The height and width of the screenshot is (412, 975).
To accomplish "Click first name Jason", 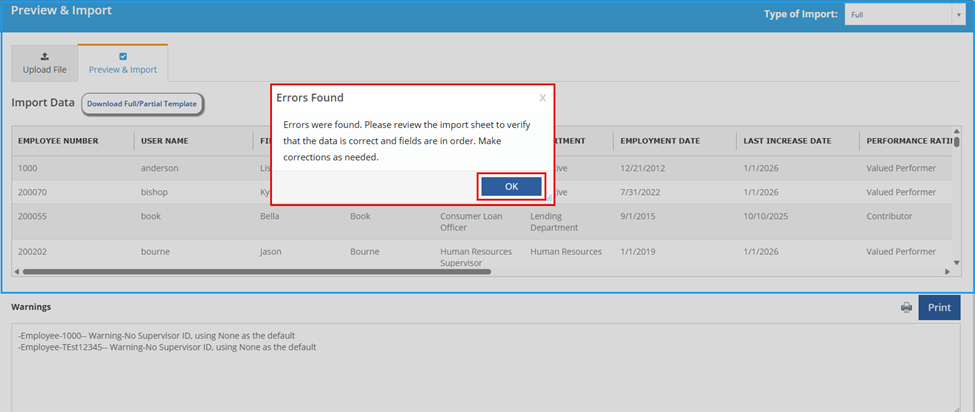I will click(x=270, y=252).
